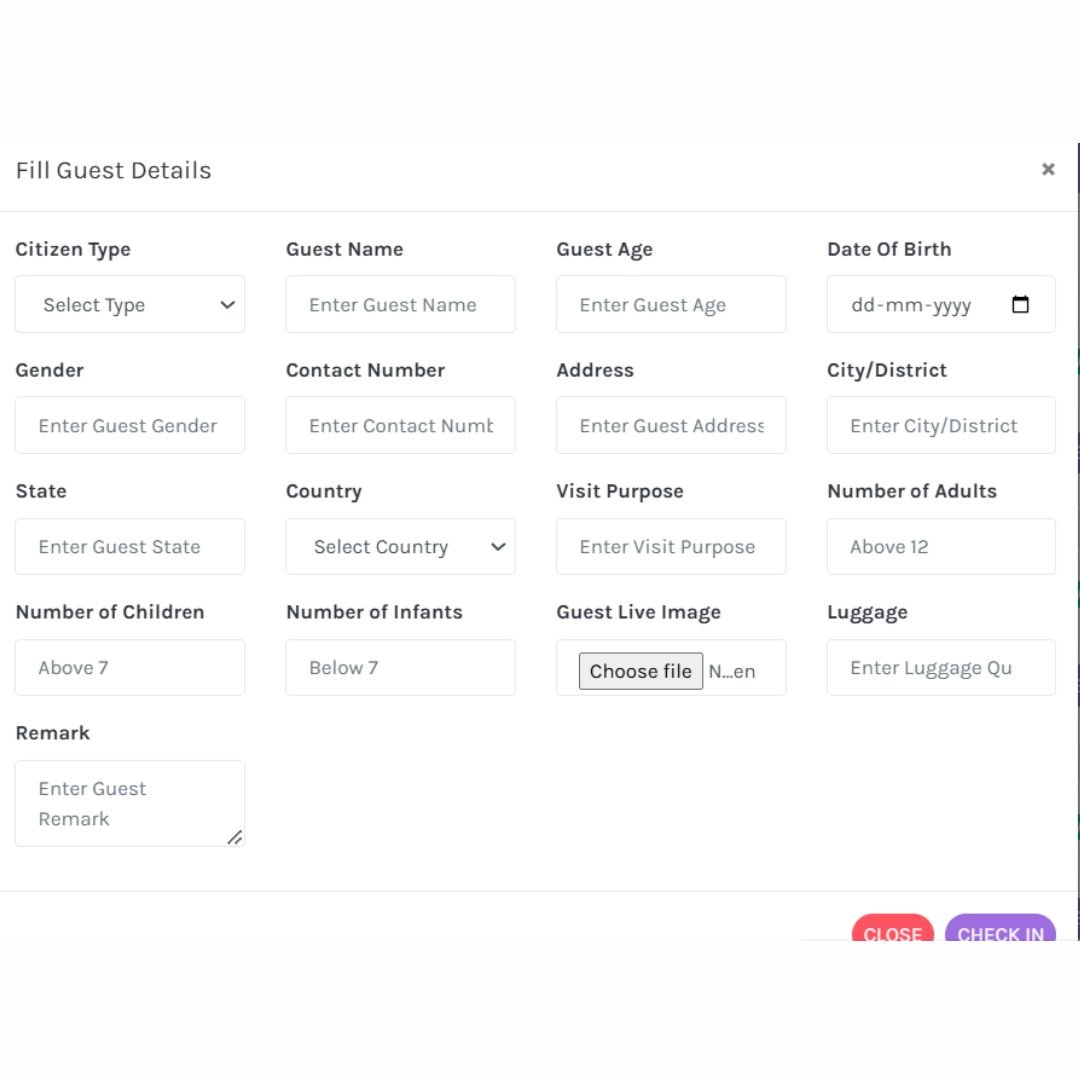The width and height of the screenshot is (1080, 1080).
Task: Click the calendar icon in Date Of Birth
Action: pyautogui.click(x=1020, y=305)
